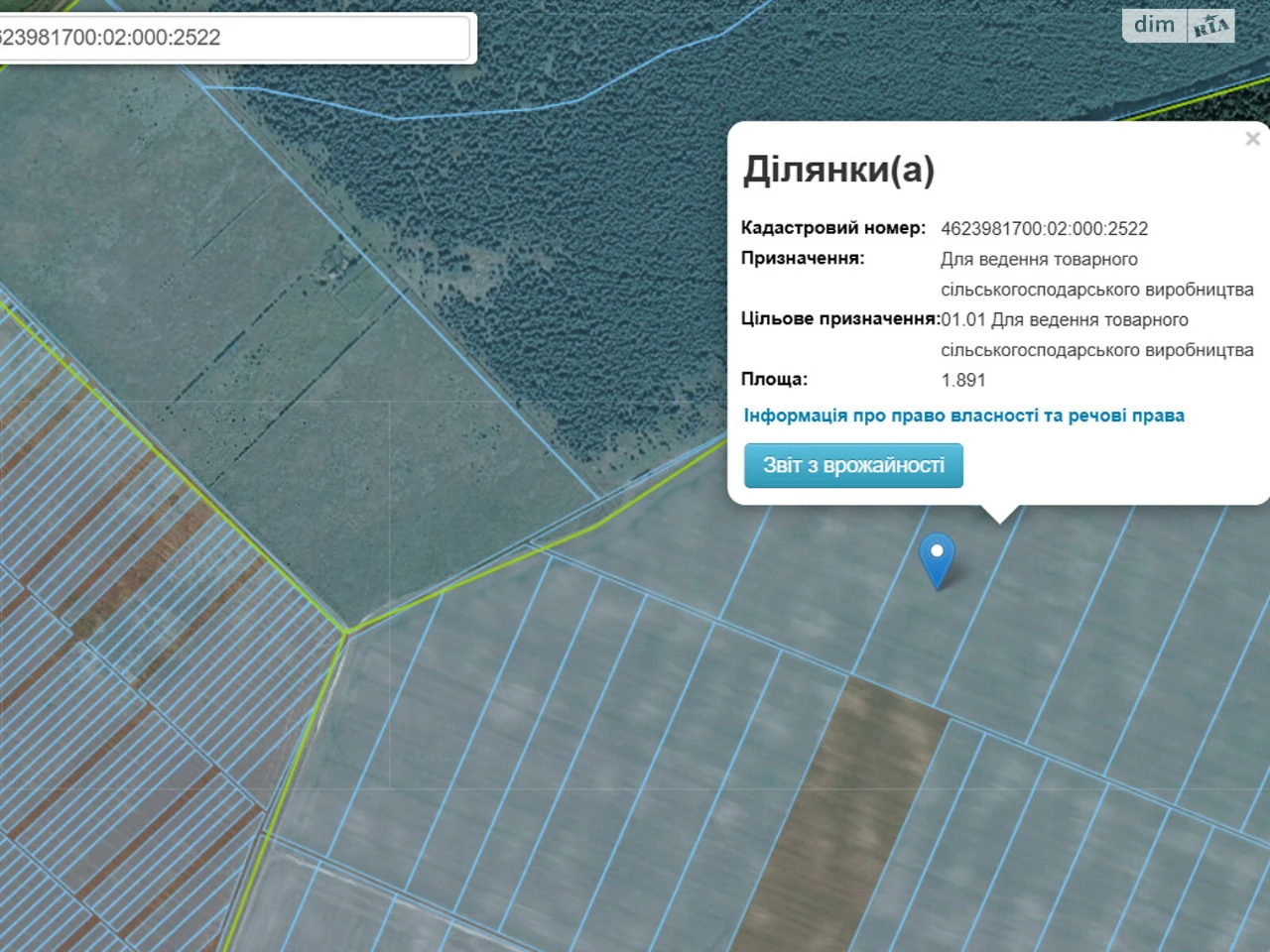Open the Звіт з врожайності report
This screenshot has width=1270, height=952.
[x=853, y=465]
